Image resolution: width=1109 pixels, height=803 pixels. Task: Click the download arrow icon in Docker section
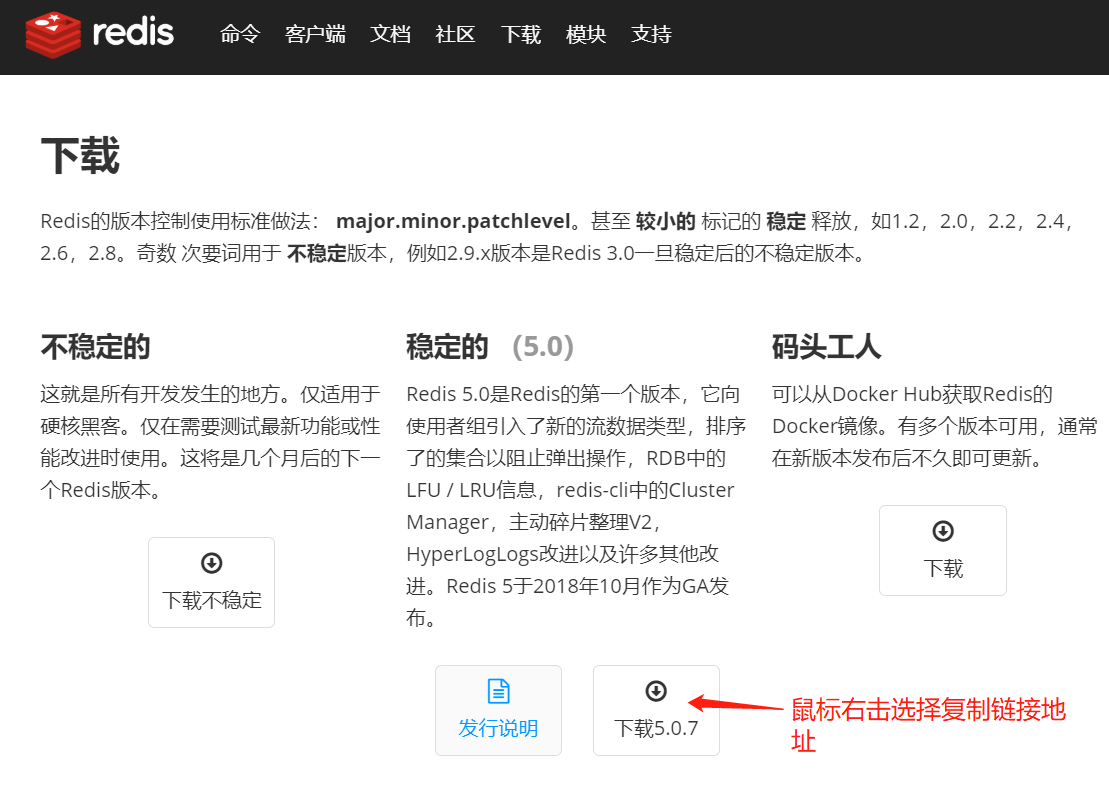tap(942, 530)
